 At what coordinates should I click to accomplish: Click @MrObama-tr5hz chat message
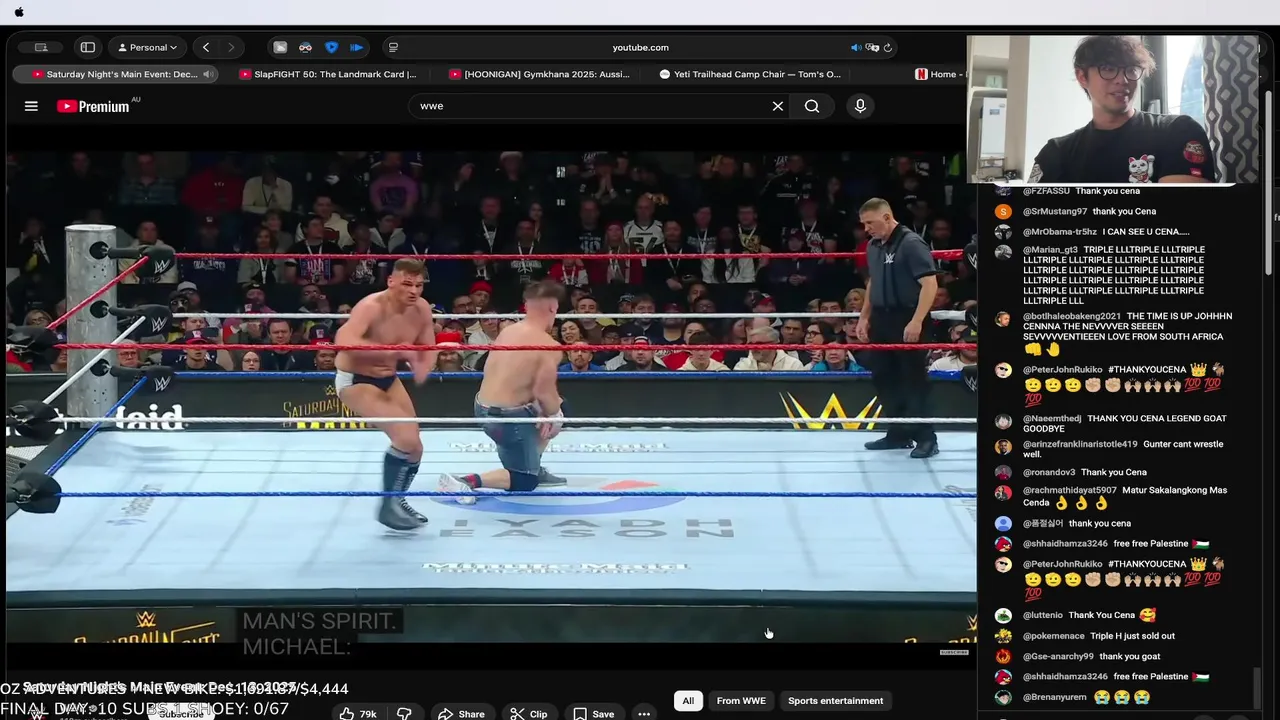pos(1105,232)
